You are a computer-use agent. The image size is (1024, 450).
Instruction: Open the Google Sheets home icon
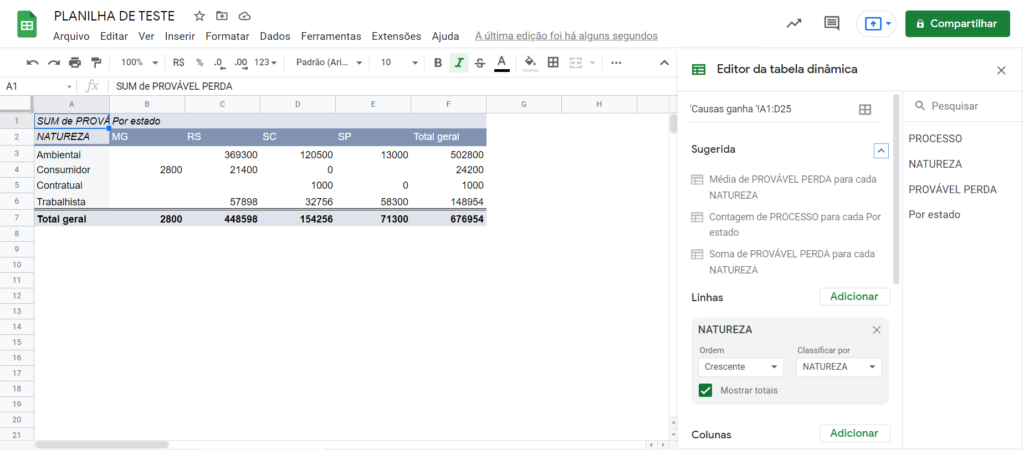tap(27, 25)
